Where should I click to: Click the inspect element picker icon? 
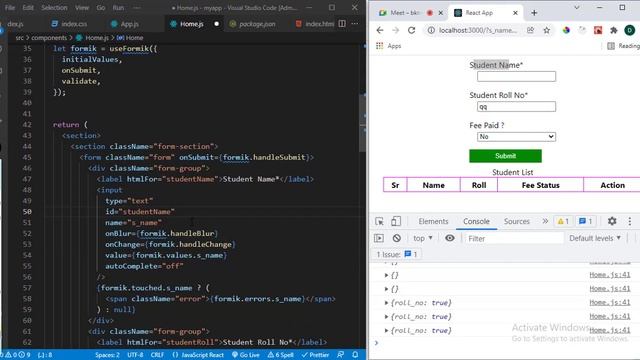coord(379,221)
